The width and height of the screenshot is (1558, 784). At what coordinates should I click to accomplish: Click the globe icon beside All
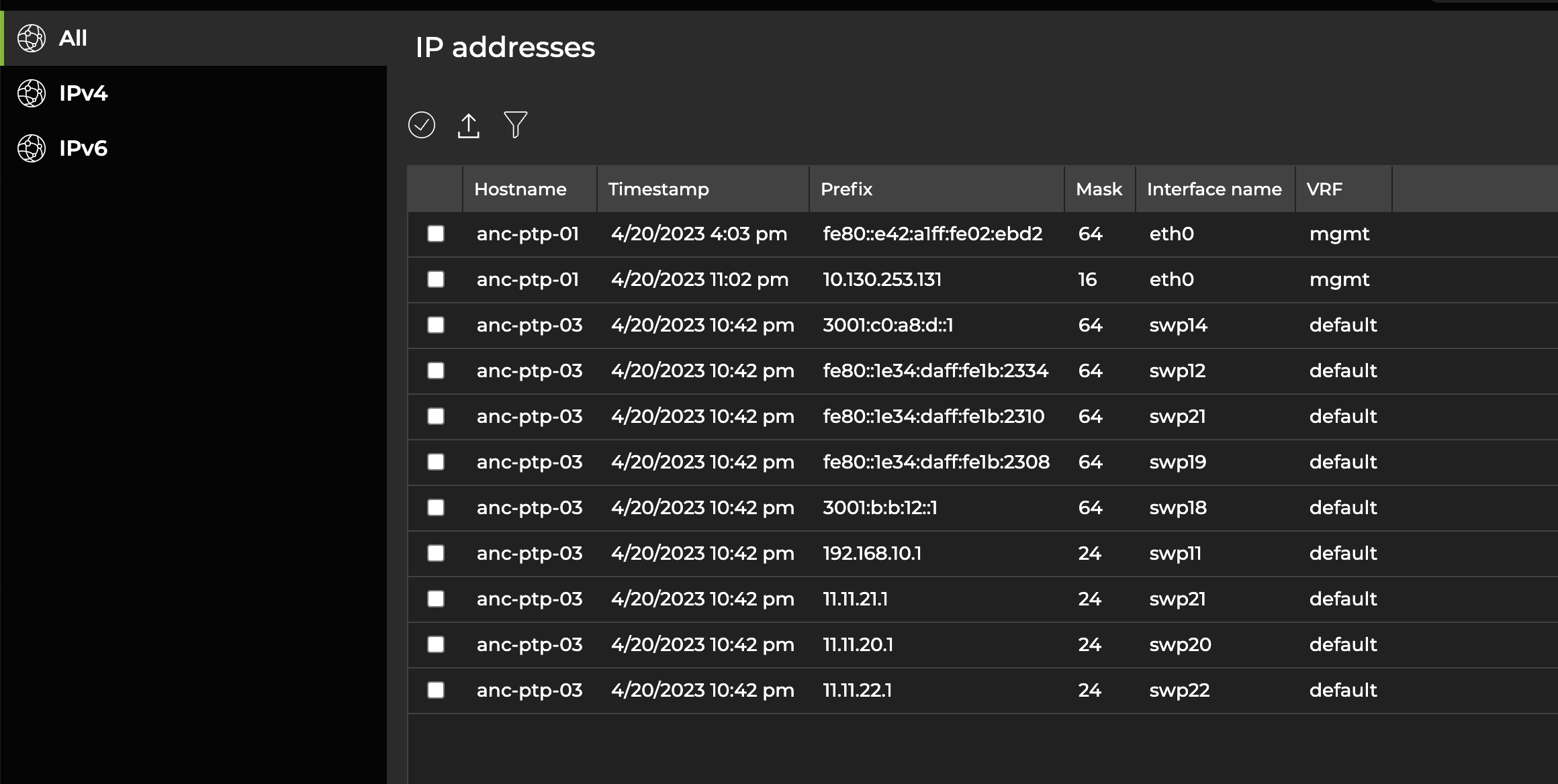point(32,38)
